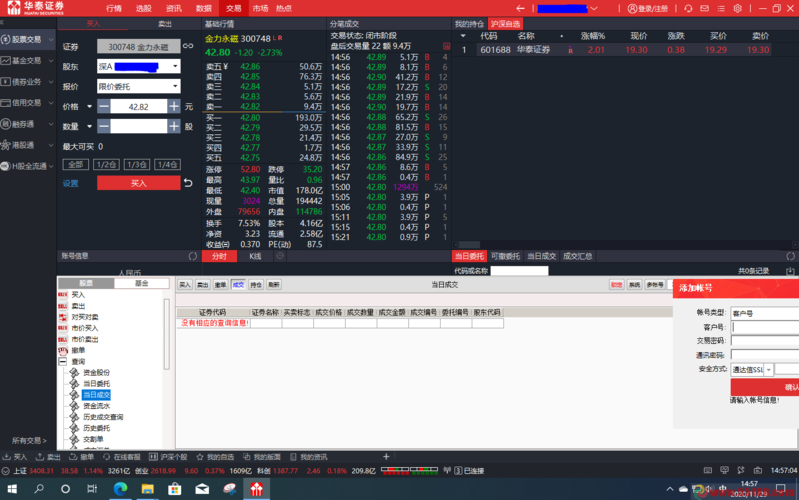This screenshot has width=799, height=500.
Task: Open the mail message icon in title bar
Action: click(705, 8)
